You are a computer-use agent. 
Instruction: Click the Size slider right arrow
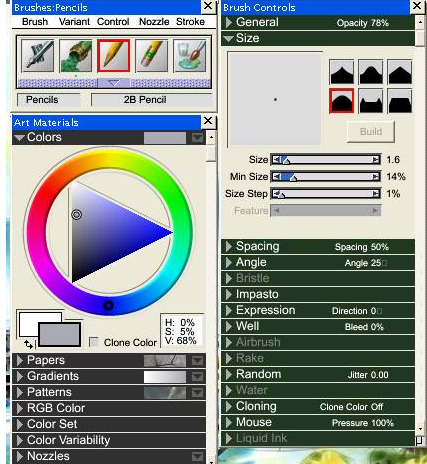tap(376, 160)
